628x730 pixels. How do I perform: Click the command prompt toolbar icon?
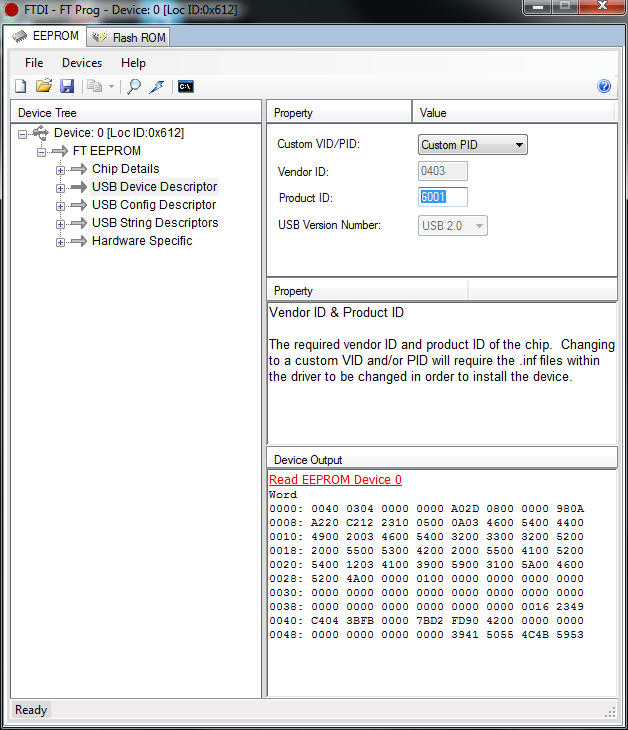185,87
